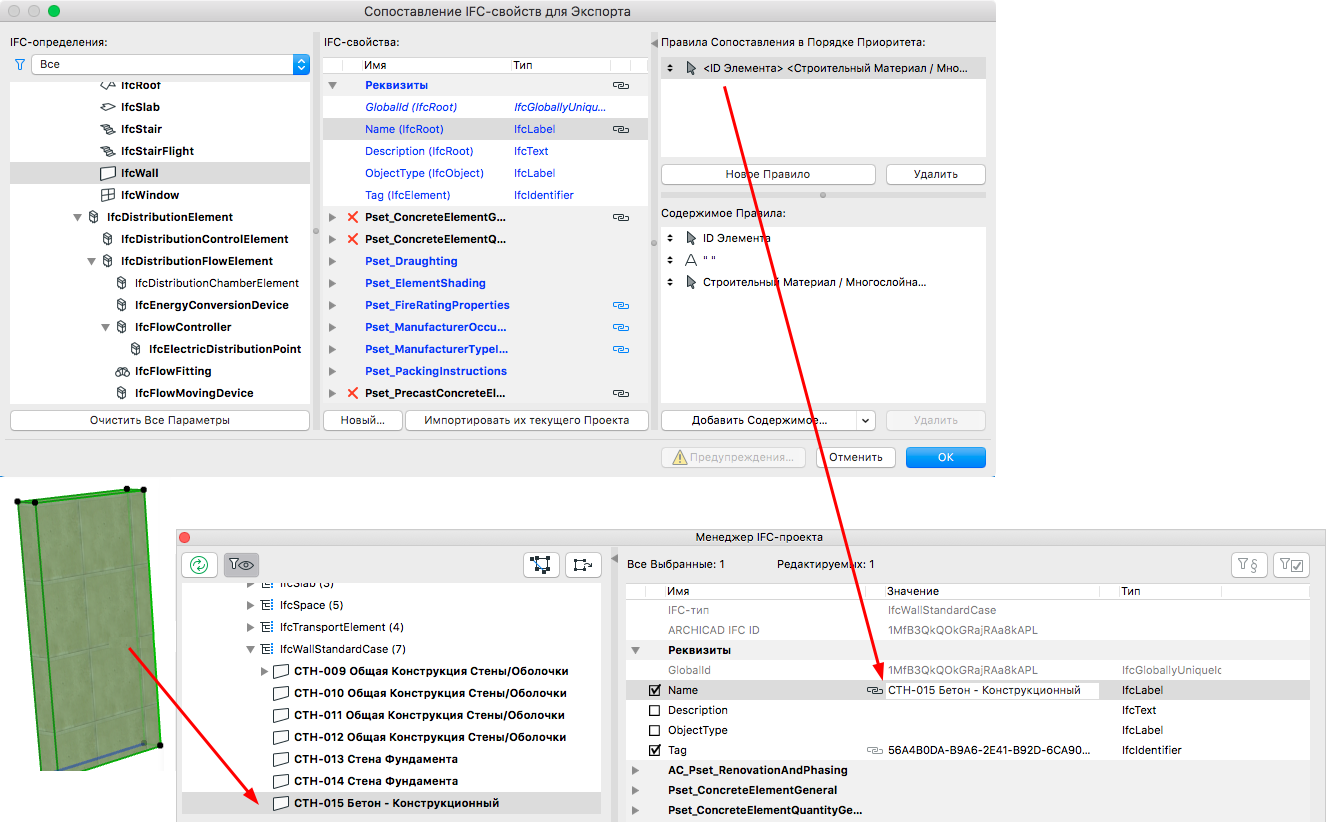The height and width of the screenshot is (822, 1326).
Task: Open the arrow dropdown beside Добавить Содержимое...
Action: point(866,421)
